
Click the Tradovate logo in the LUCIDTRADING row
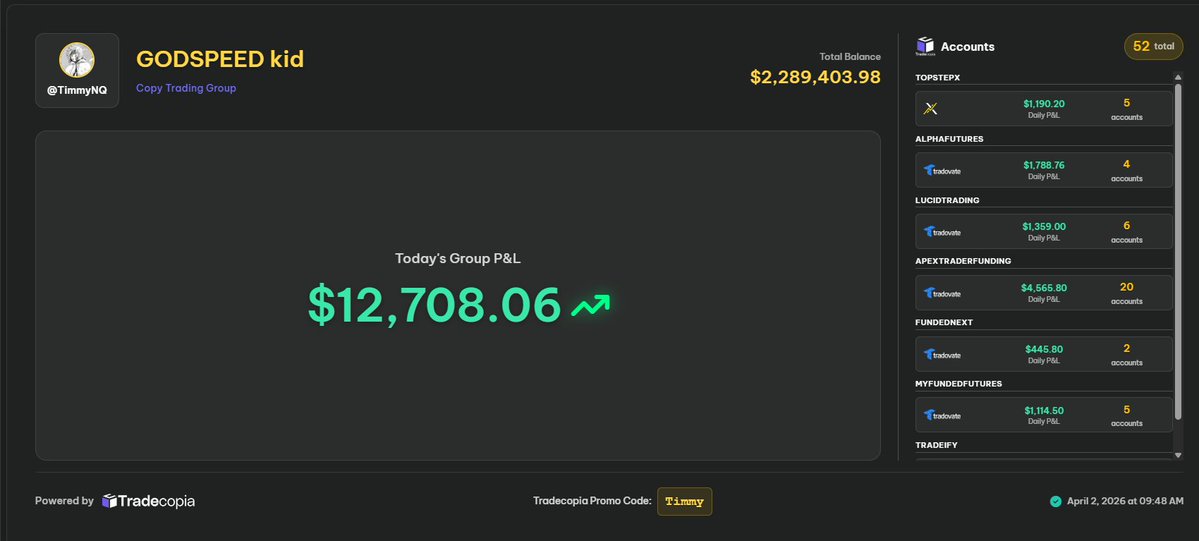click(942, 232)
